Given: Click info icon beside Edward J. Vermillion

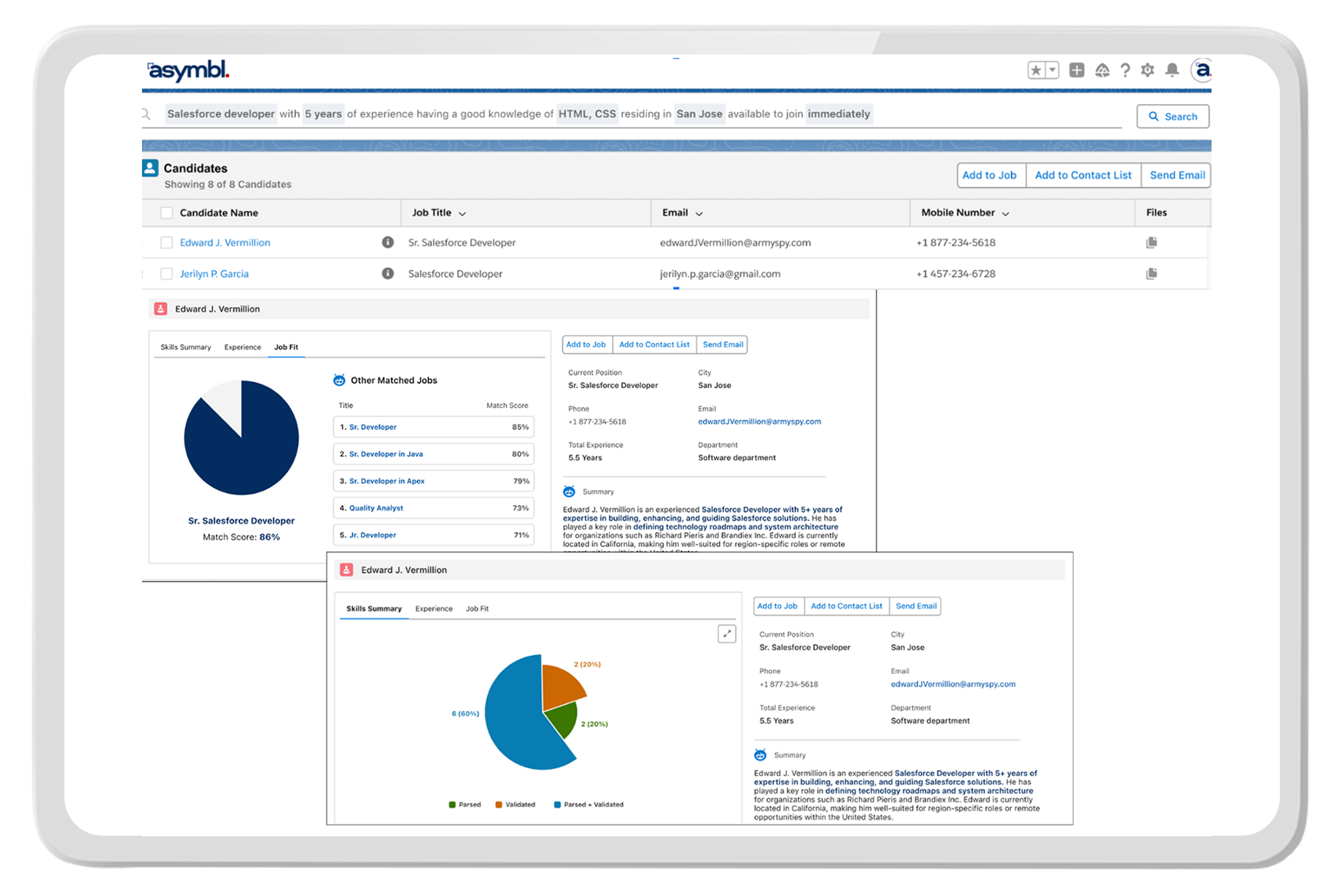Looking at the screenshot, I should (x=388, y=242).
